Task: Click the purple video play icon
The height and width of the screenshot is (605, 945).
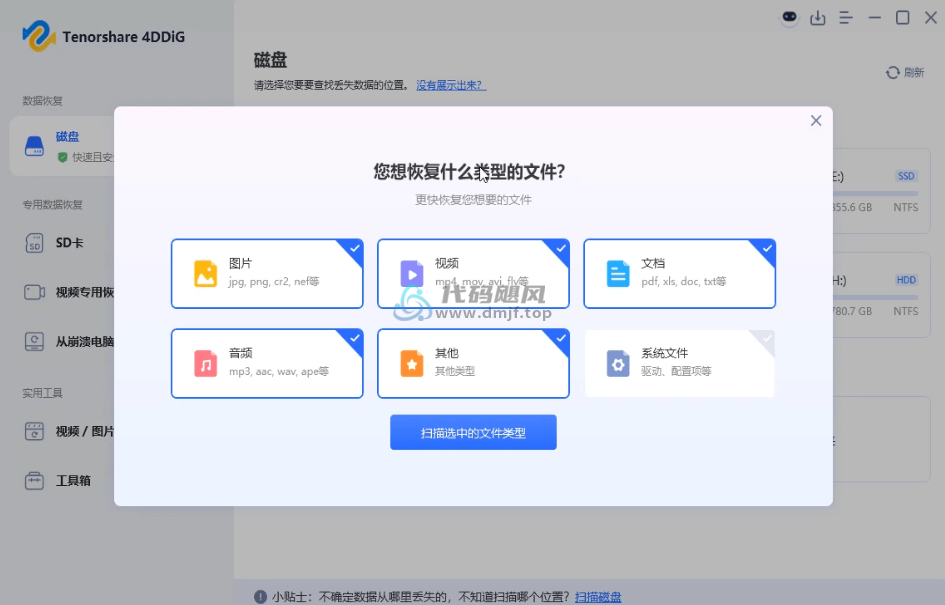Action: (412, 274)
